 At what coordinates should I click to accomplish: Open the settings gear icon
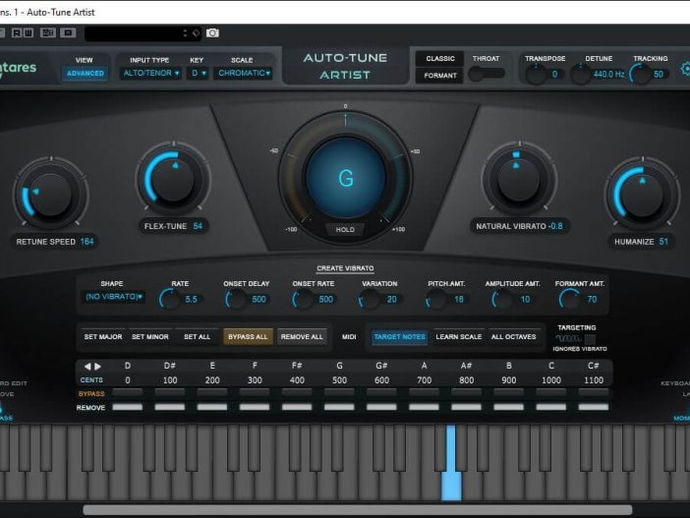click(686, 69)
